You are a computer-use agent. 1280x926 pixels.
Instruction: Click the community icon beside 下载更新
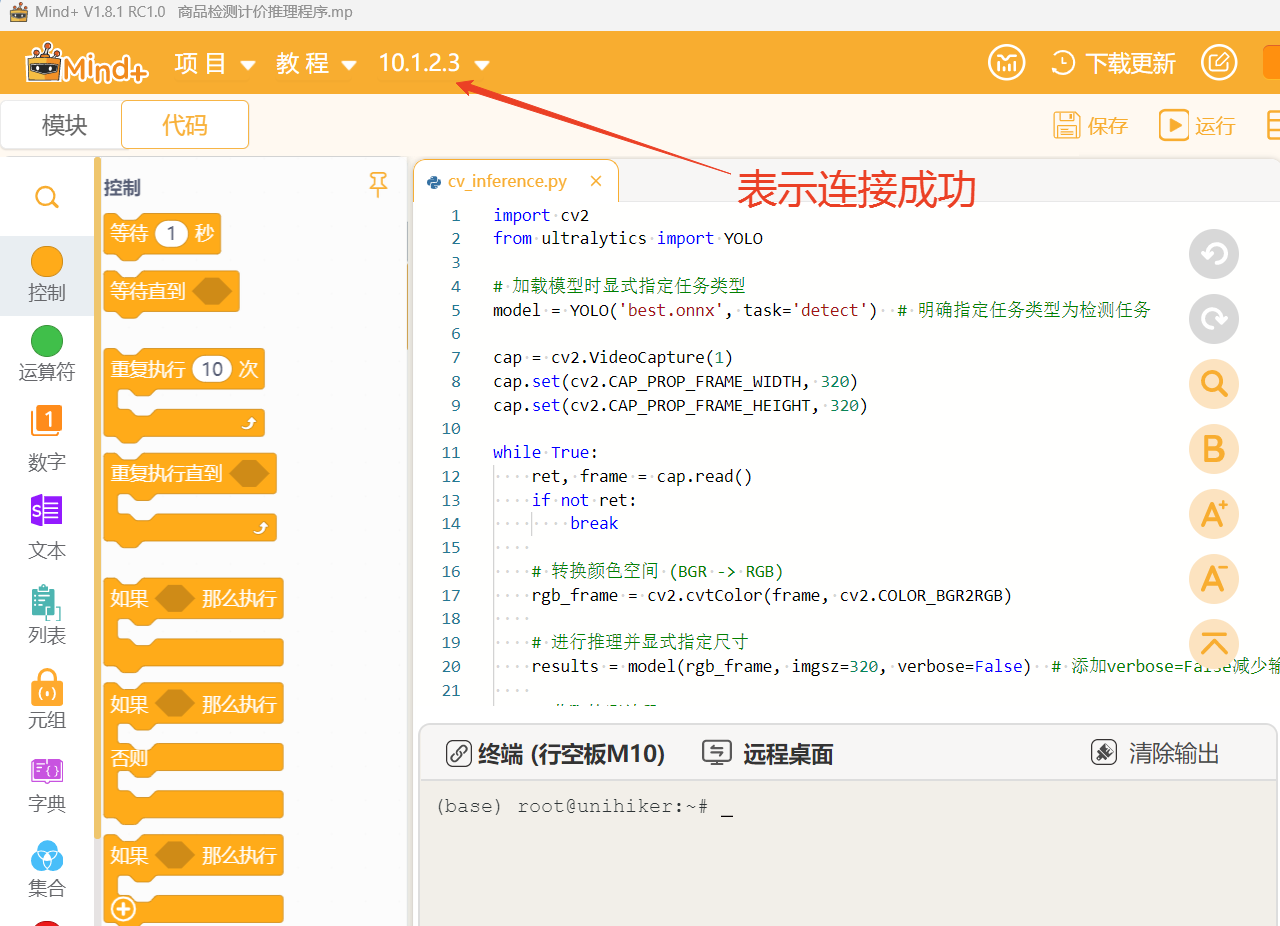pos(1007,63)
